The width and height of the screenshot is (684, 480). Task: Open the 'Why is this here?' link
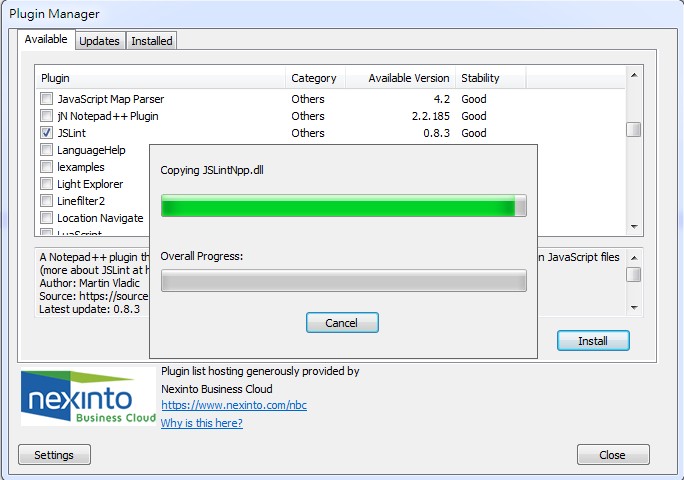[202, 423]
